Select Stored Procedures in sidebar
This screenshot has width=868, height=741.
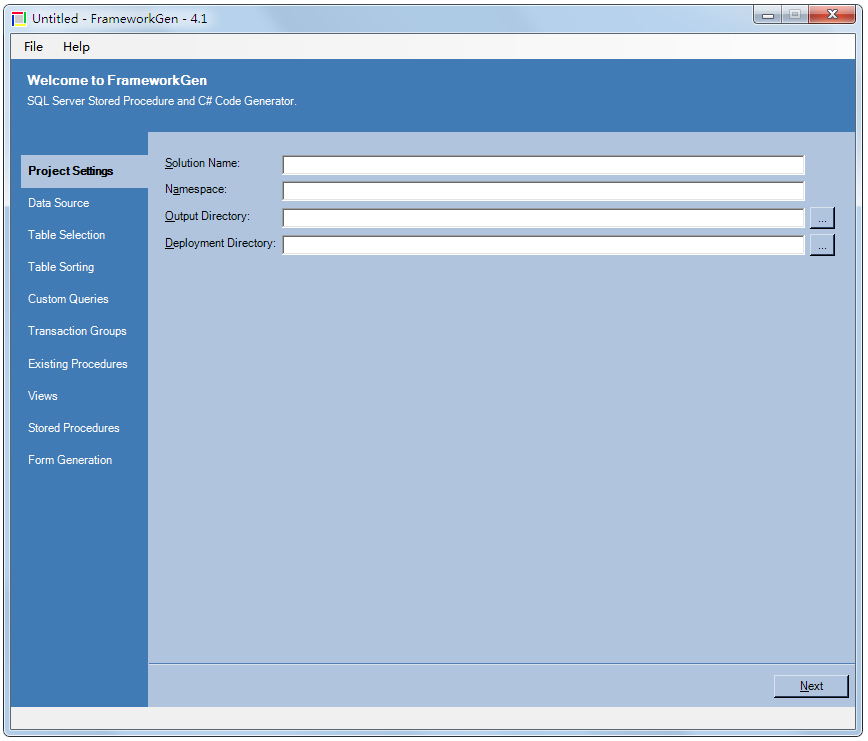pyautogui.click(x=74, y=428)
